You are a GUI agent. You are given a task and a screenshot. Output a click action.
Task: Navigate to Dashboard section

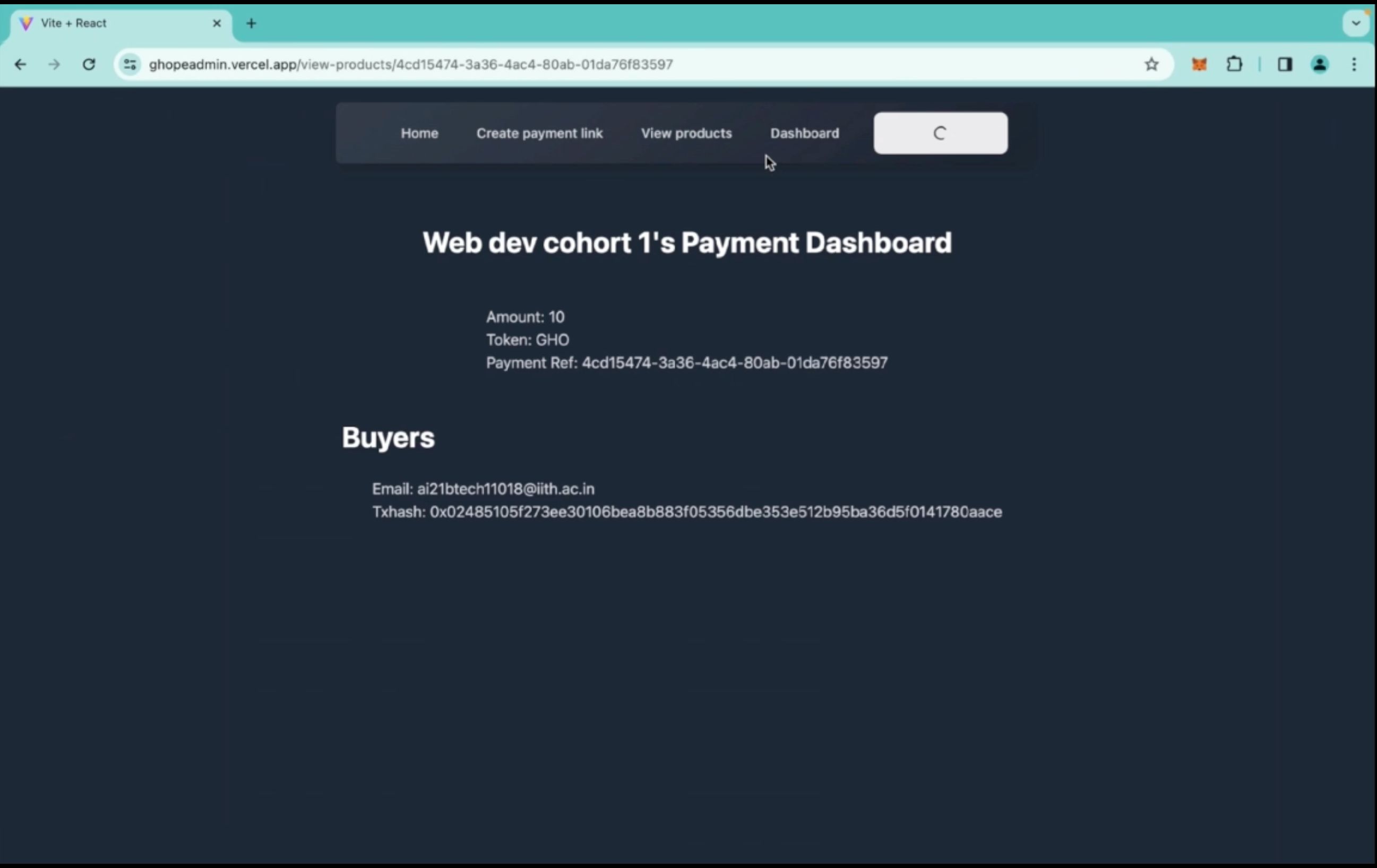(805, 133)
